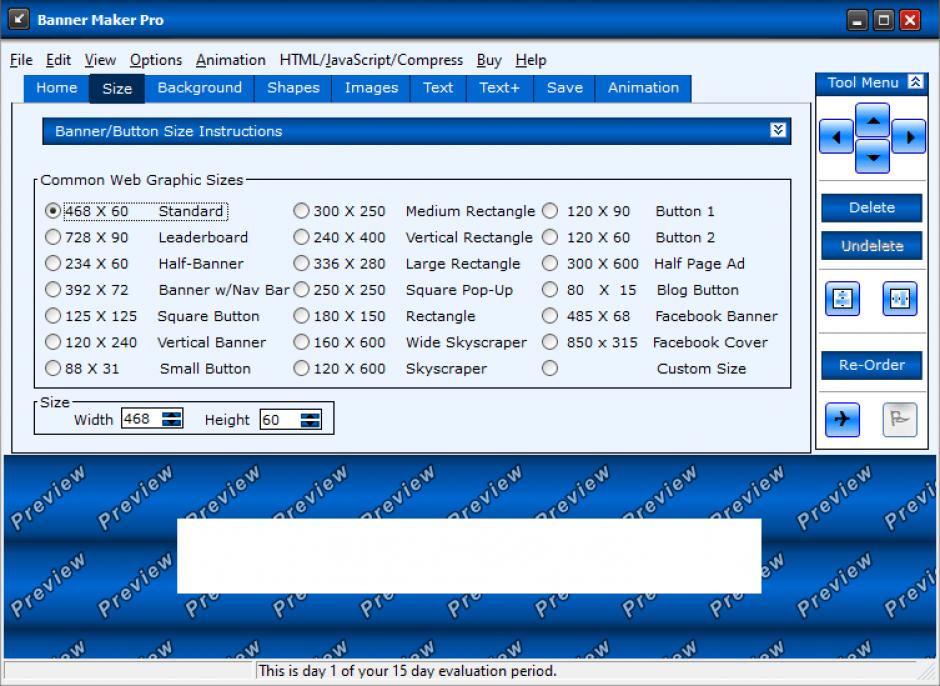
Task: Open the Text+ tab
Action: click(499, 88)
